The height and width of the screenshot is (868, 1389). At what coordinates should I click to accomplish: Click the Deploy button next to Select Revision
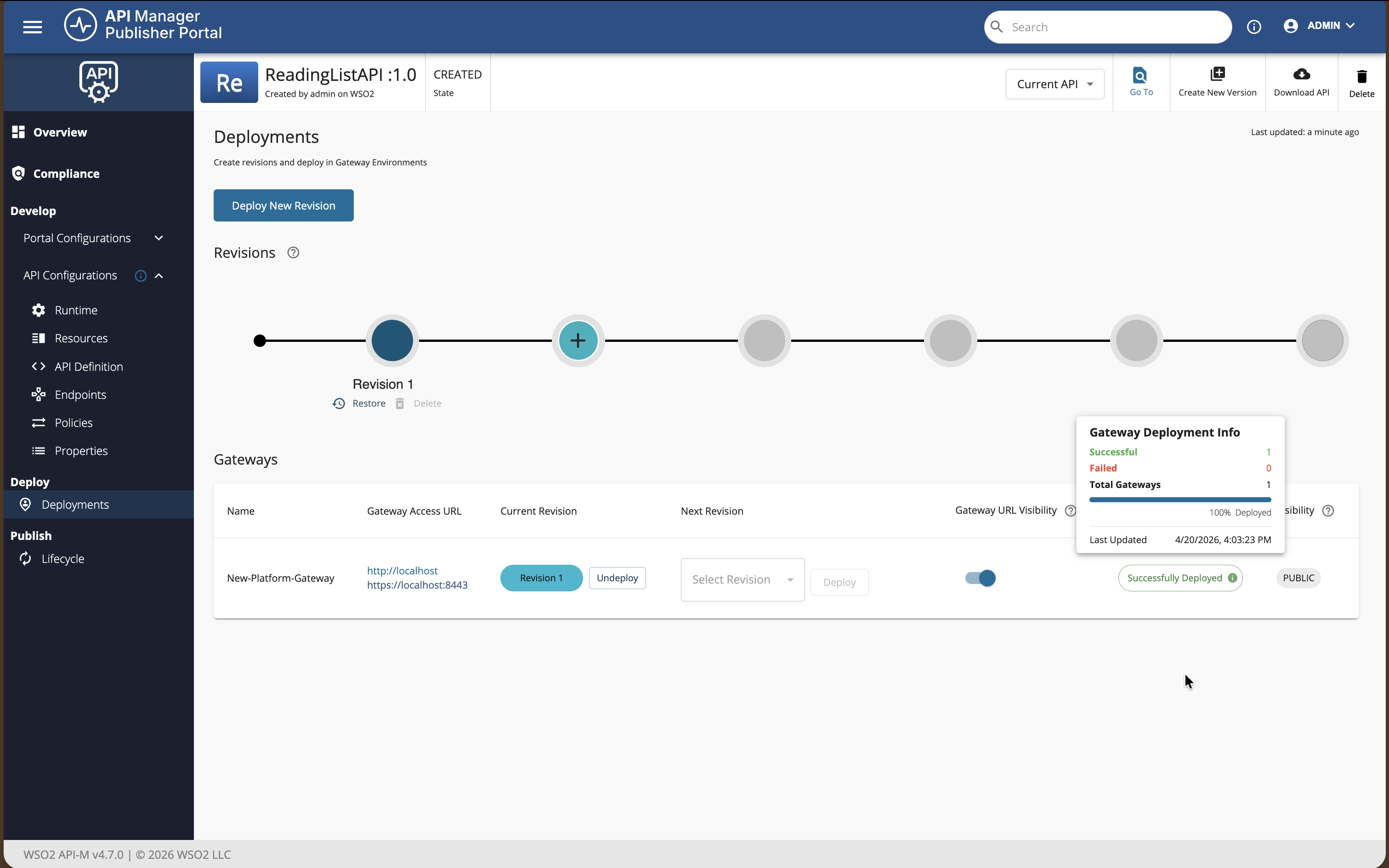pyautogui.click(x=839, y=582)
